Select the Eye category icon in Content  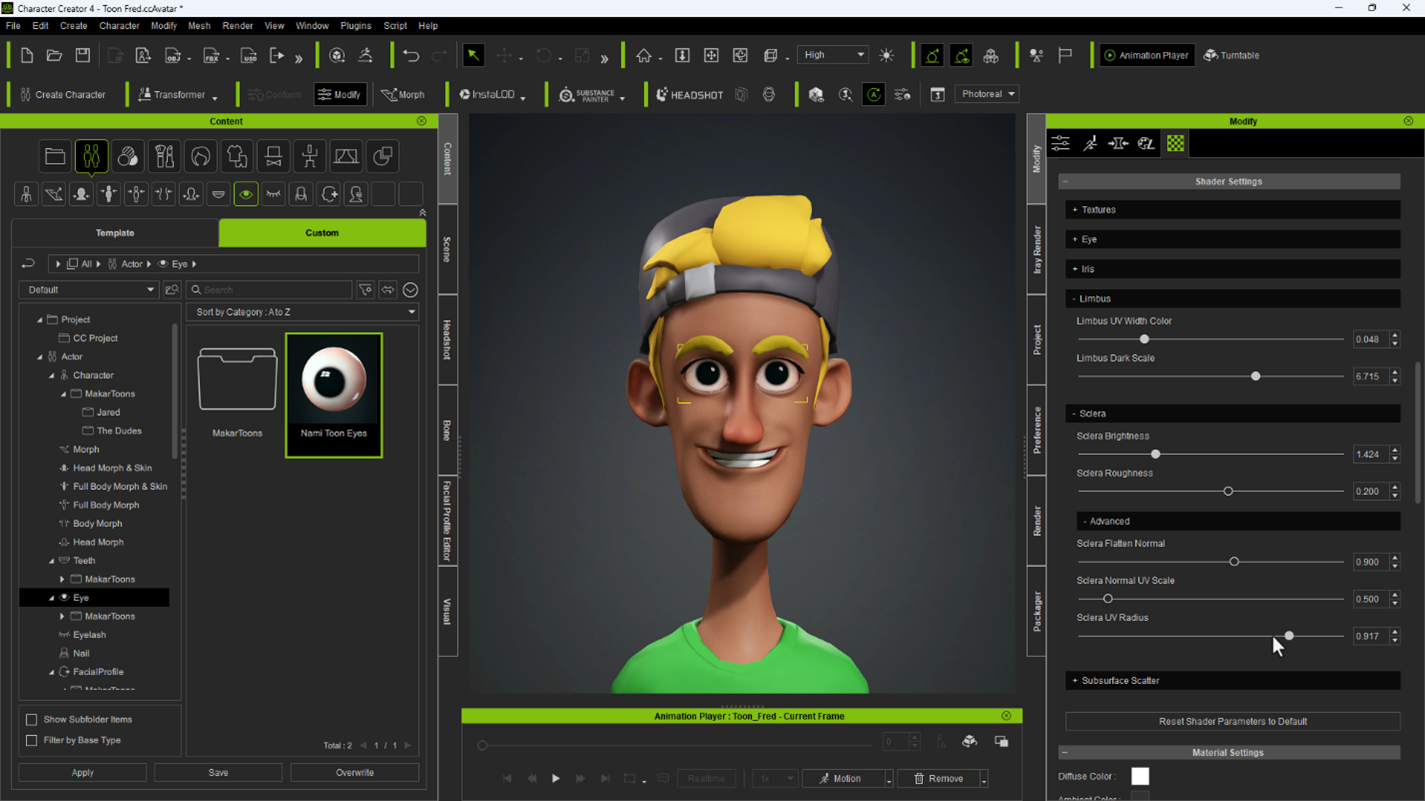coord(246,194)
